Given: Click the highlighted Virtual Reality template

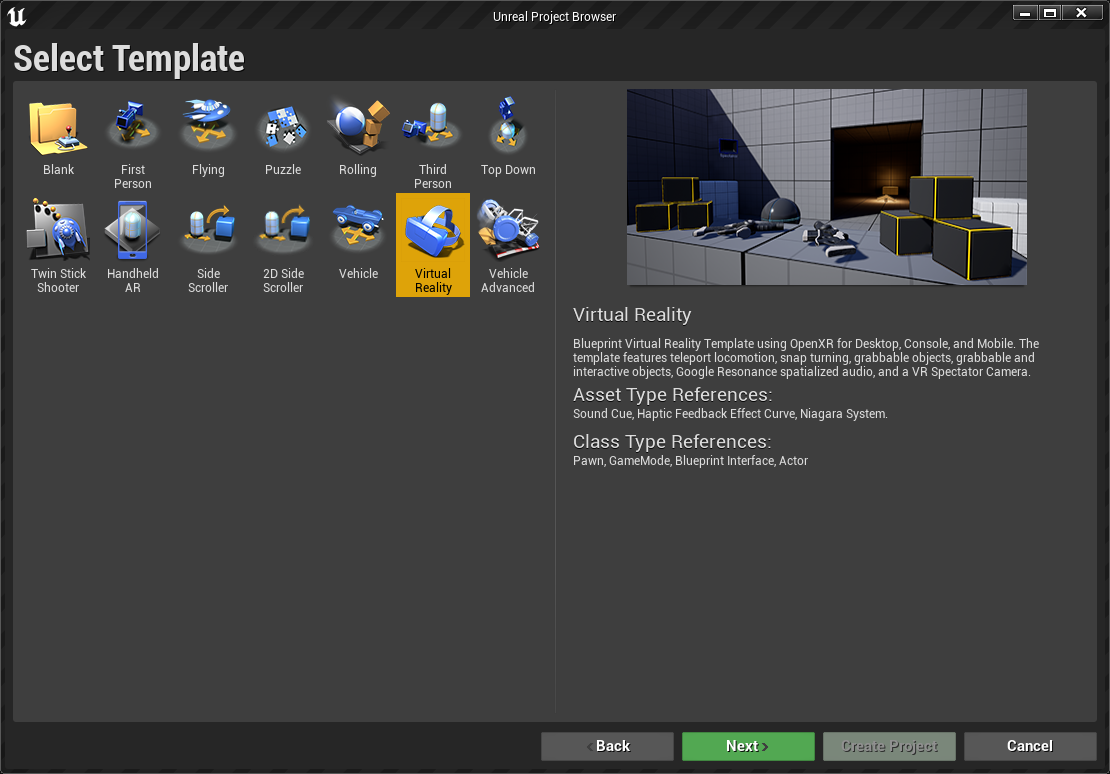Looking at the screenshot, I should (x=433, y=245).
